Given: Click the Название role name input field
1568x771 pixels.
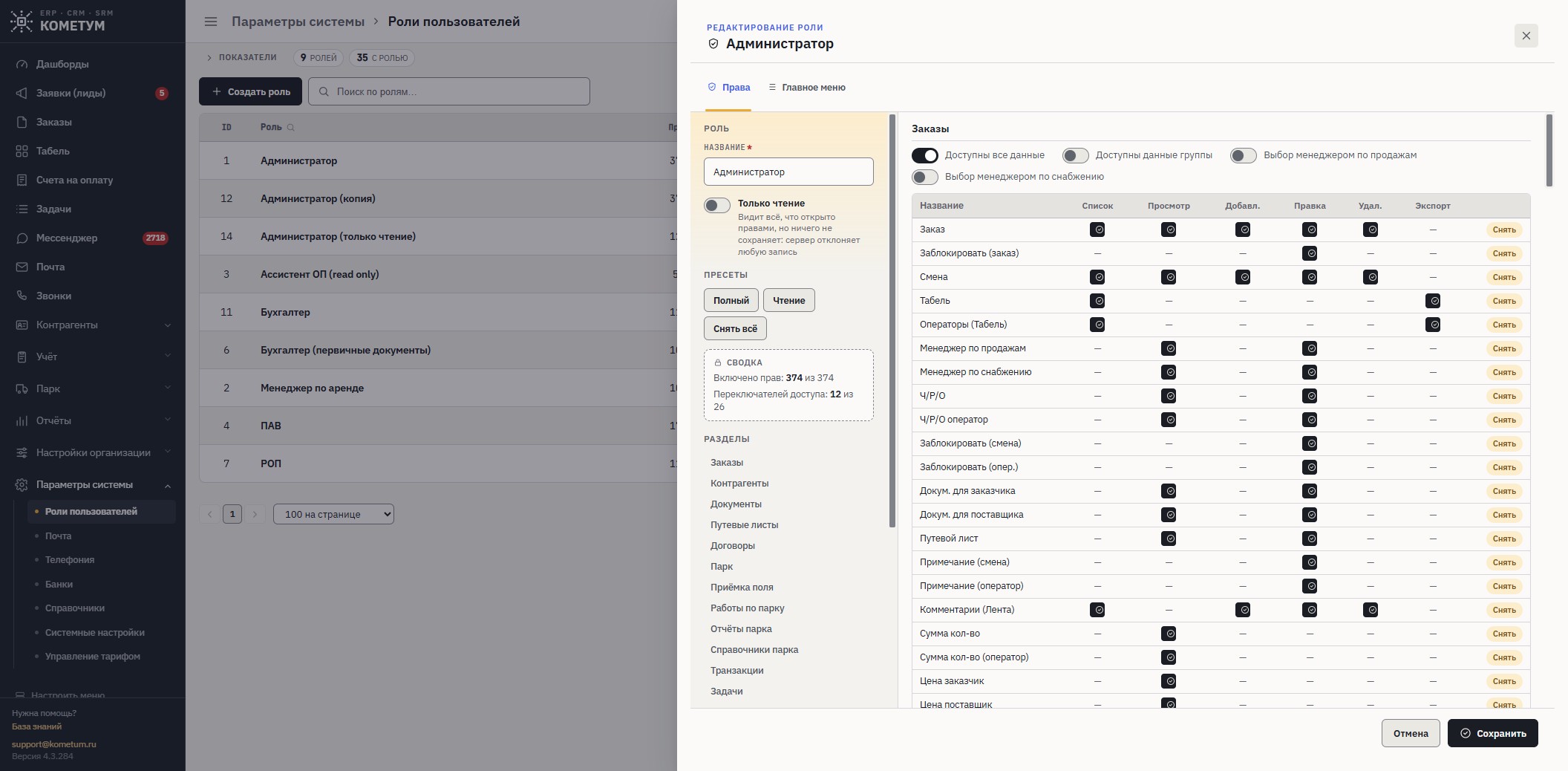Looking at the screenshot, I should [x=788, y=172].
